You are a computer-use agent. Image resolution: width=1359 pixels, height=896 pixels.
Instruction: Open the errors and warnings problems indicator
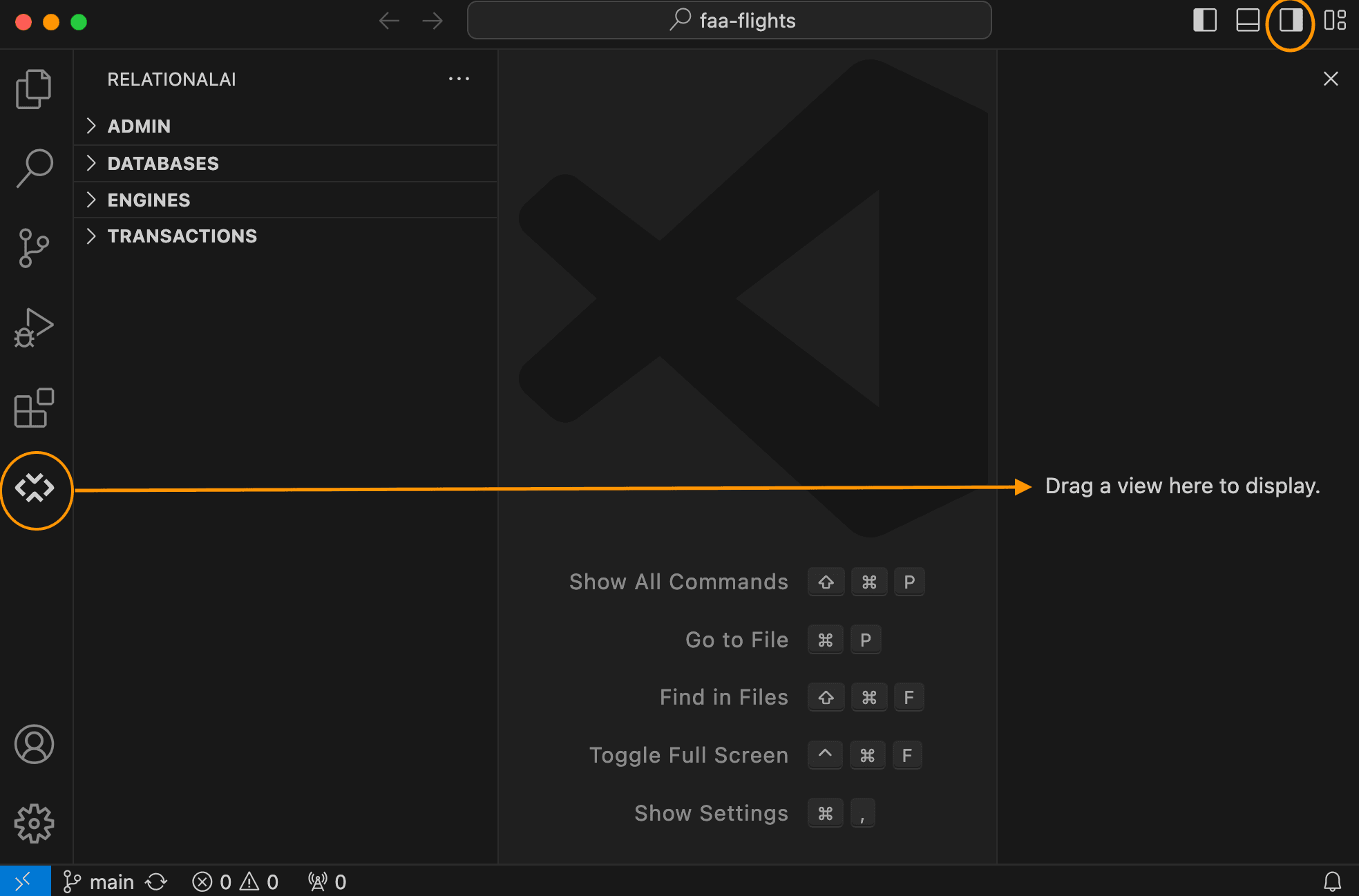tap(236, 881)
